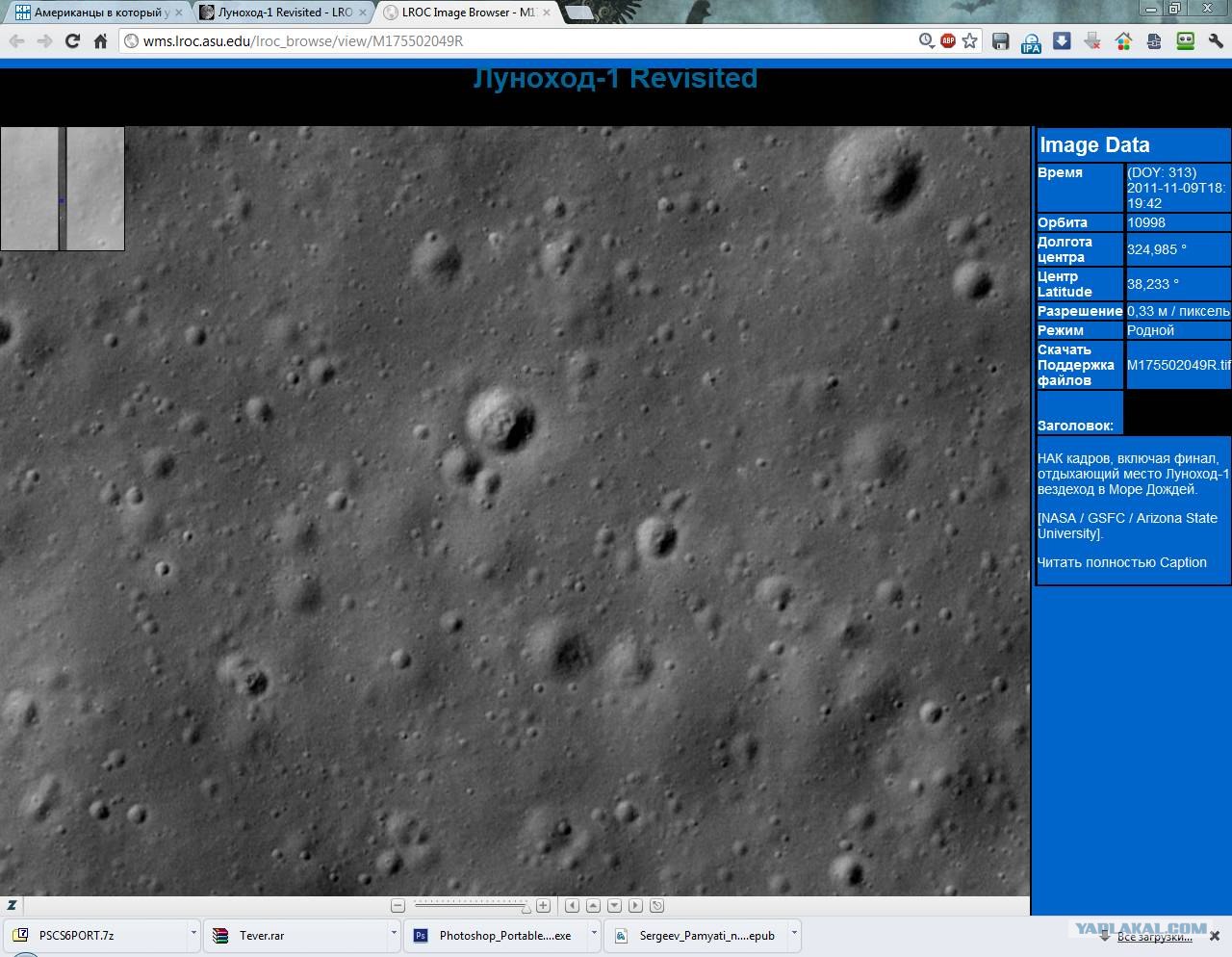1232x957 pixels.
Task: Click the '[NASA / GSFC / Arizona State University]' credit
Action: tap(1127, 526)
